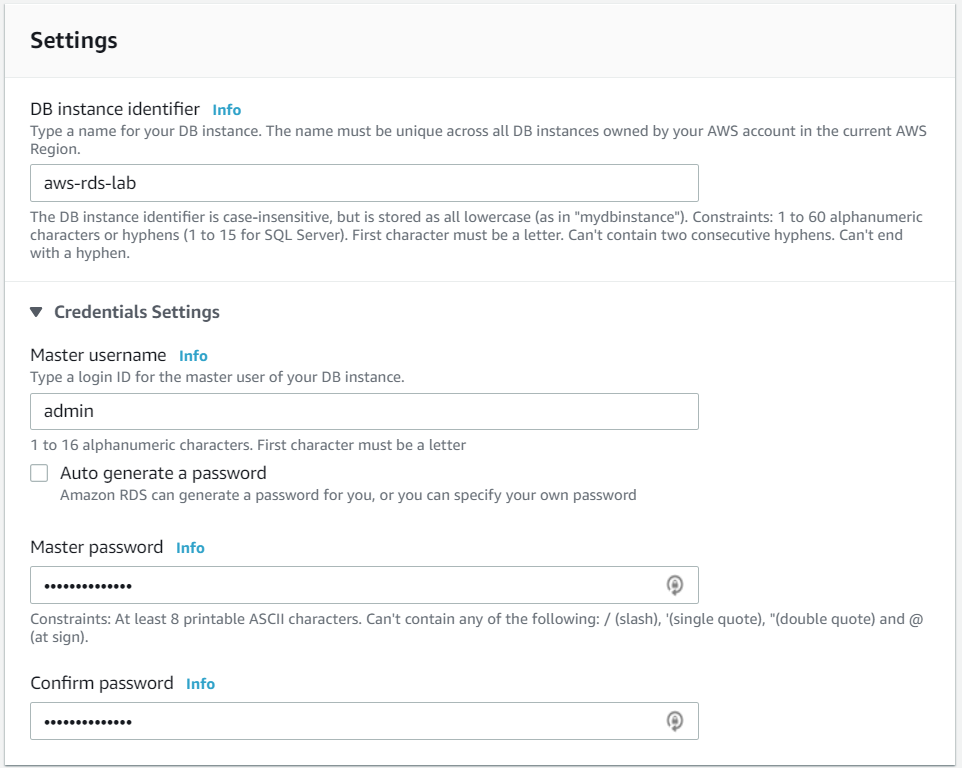
Task: Focus the DB instance identifier field 'aws-rds-lab'
Action: pyautogui.click(x=364, y=183)
